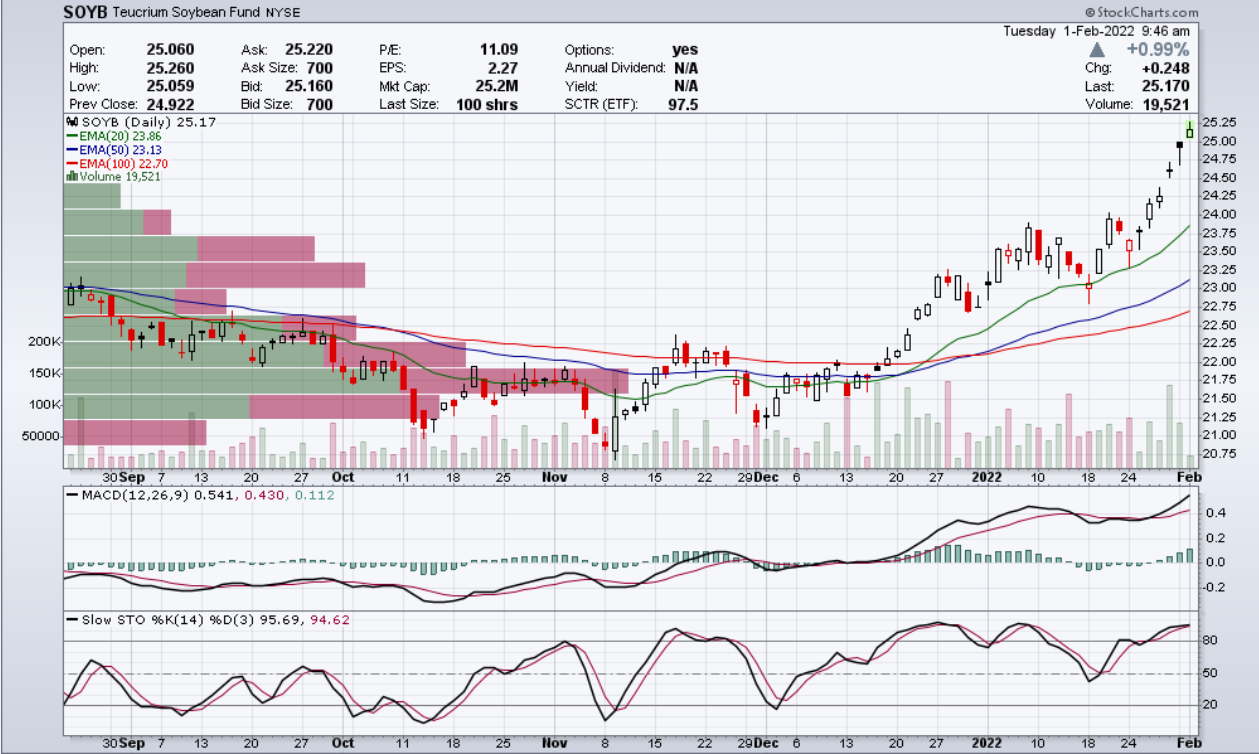Click the Volume 19,521 legend entry

(x=120, y=176)
